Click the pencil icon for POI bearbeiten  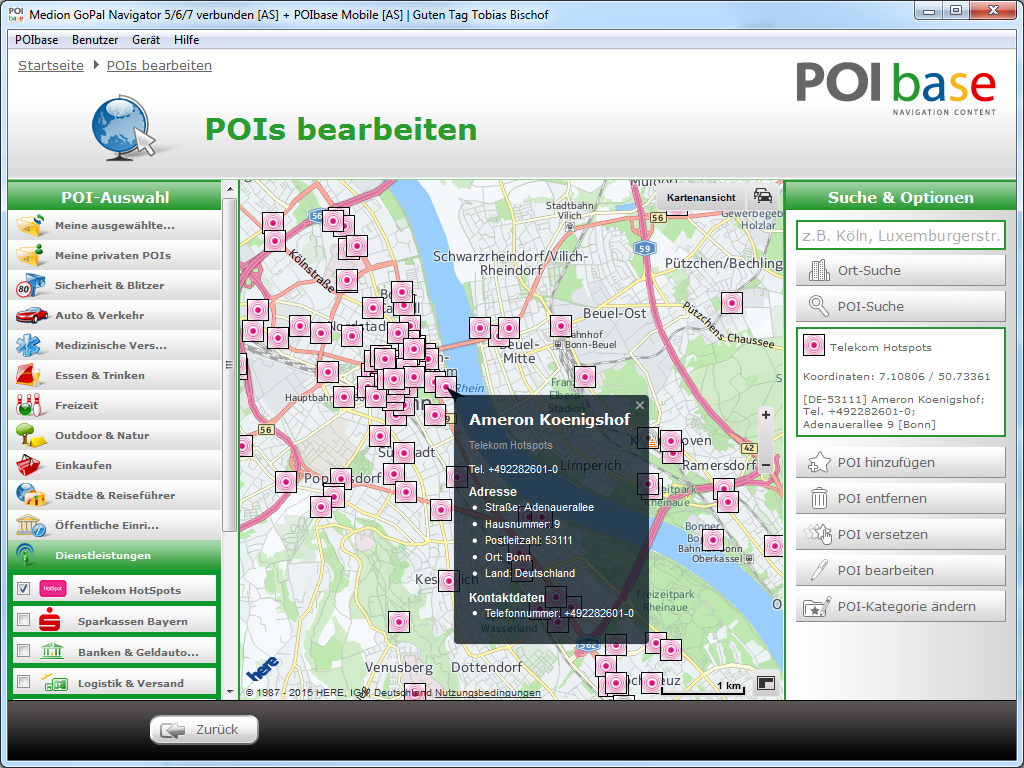click(819, 570)
